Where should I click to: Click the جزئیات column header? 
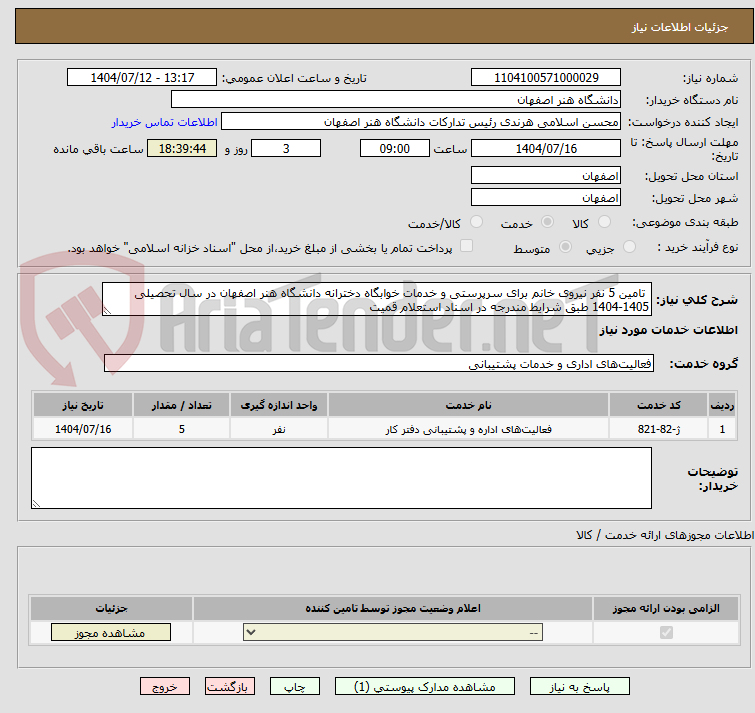pos(111,609)
